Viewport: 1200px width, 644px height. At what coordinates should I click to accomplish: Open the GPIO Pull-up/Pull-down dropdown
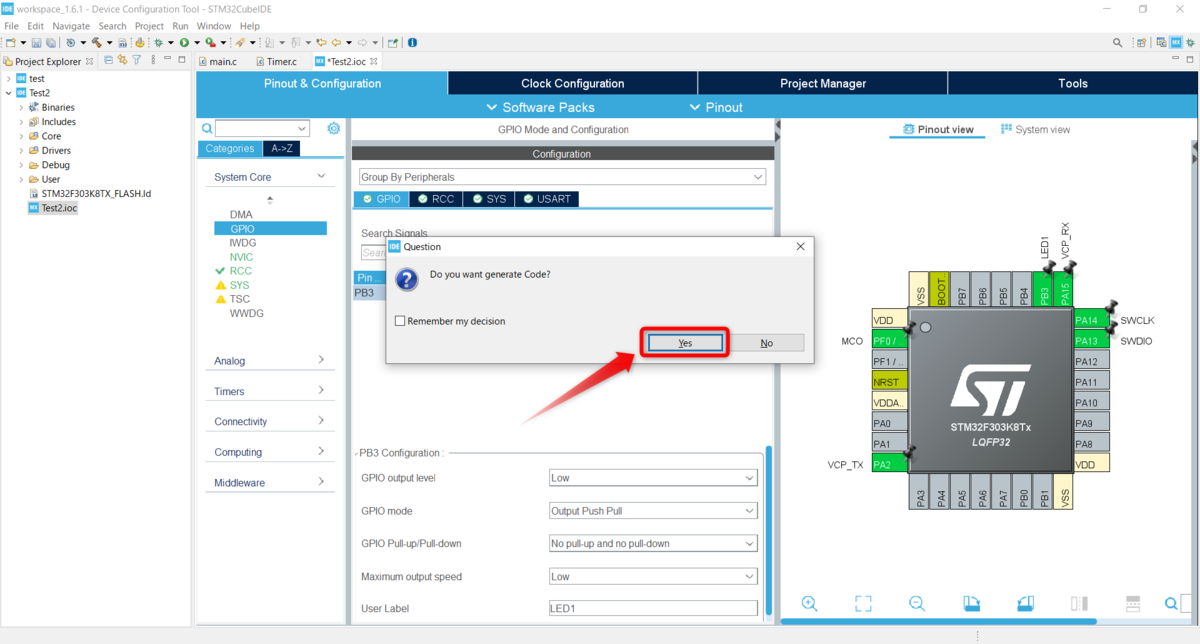click(653, 544)
